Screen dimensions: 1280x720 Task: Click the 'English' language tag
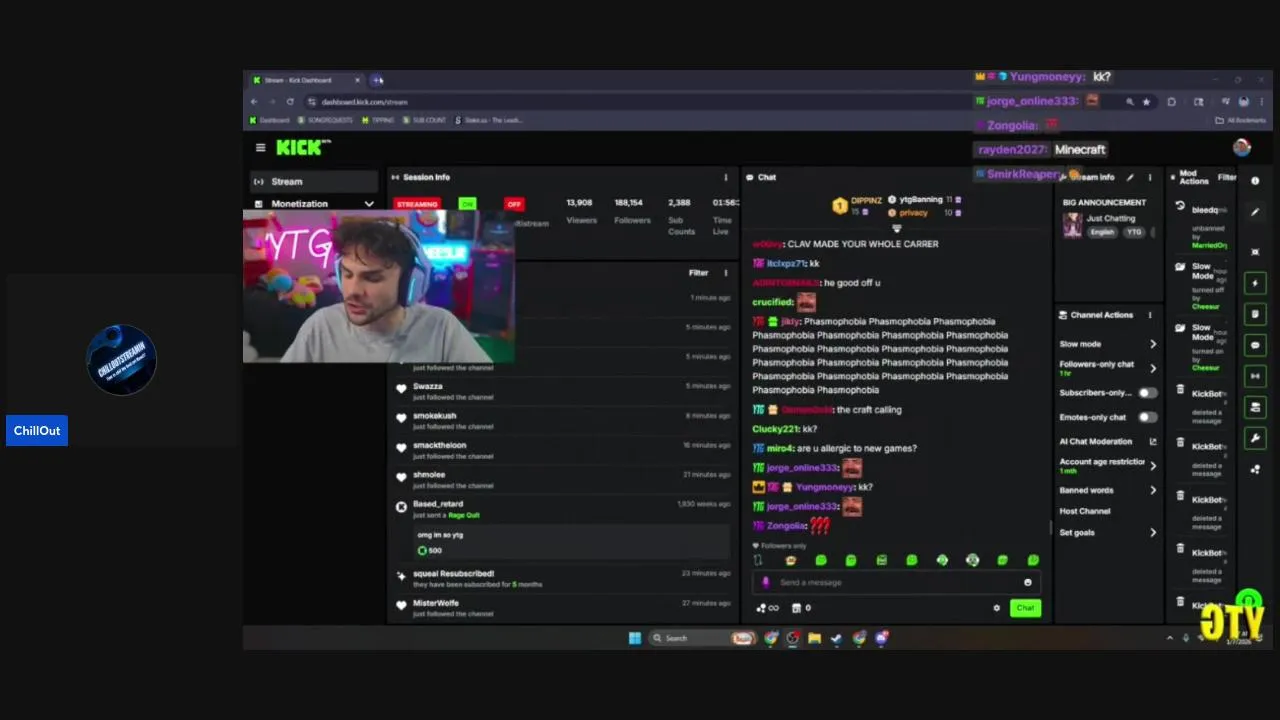coord(1102,232)
